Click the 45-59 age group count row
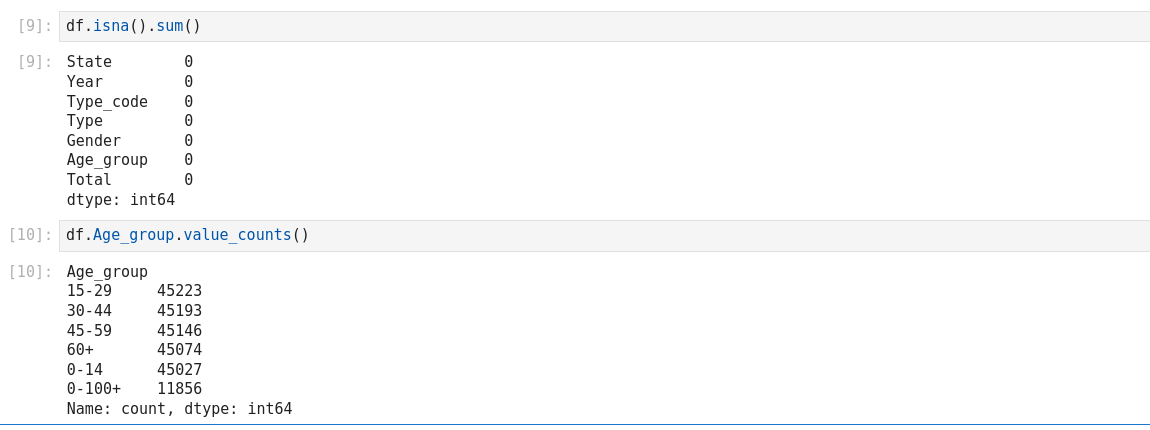 point(134,331)
